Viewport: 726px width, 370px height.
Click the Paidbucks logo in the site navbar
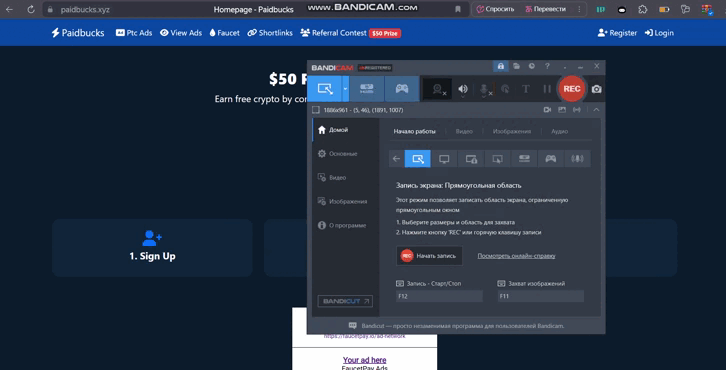point(78,33)
